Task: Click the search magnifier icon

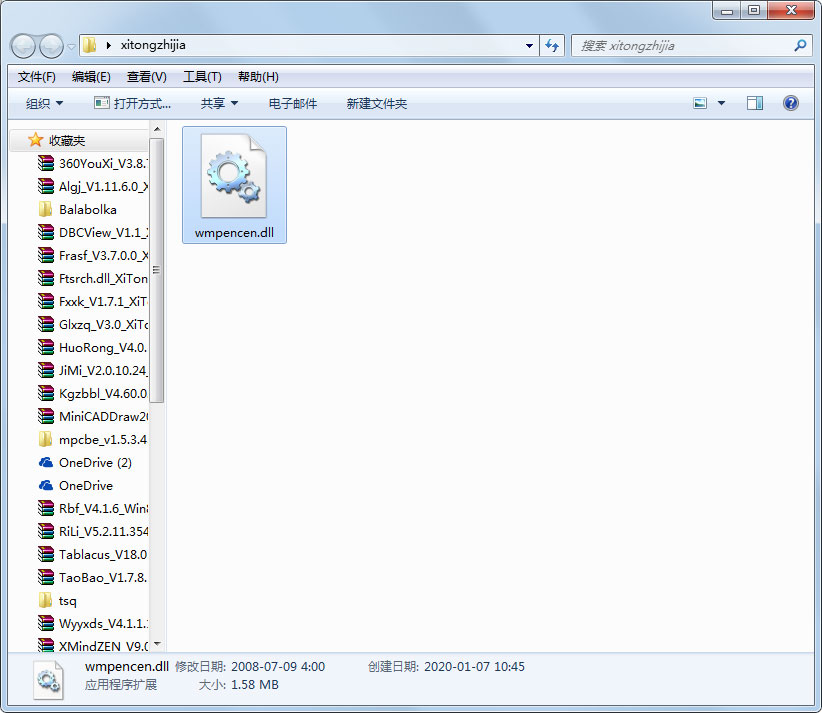Action: (x=800, y=45)
